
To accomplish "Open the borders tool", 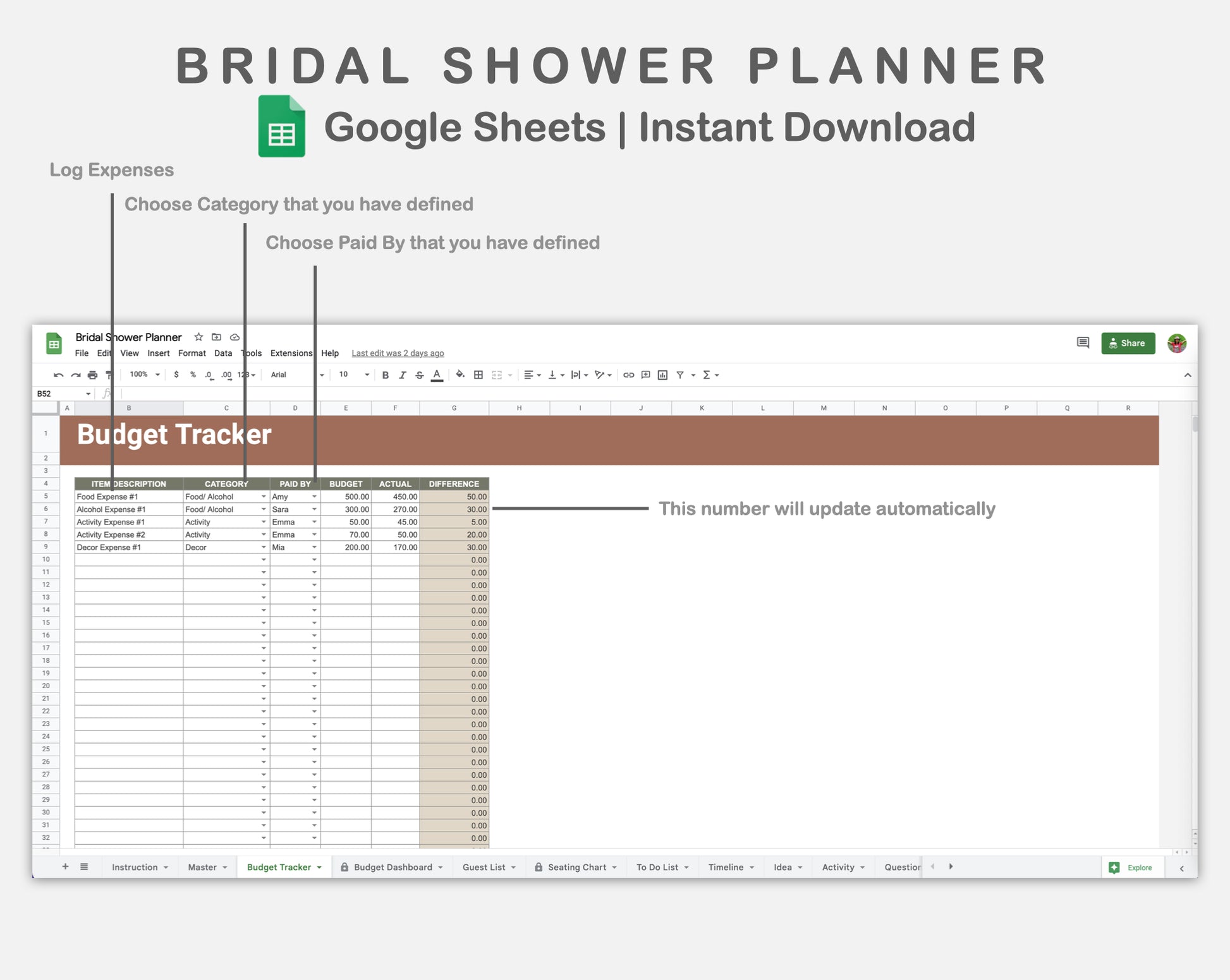I will (478, 375).
